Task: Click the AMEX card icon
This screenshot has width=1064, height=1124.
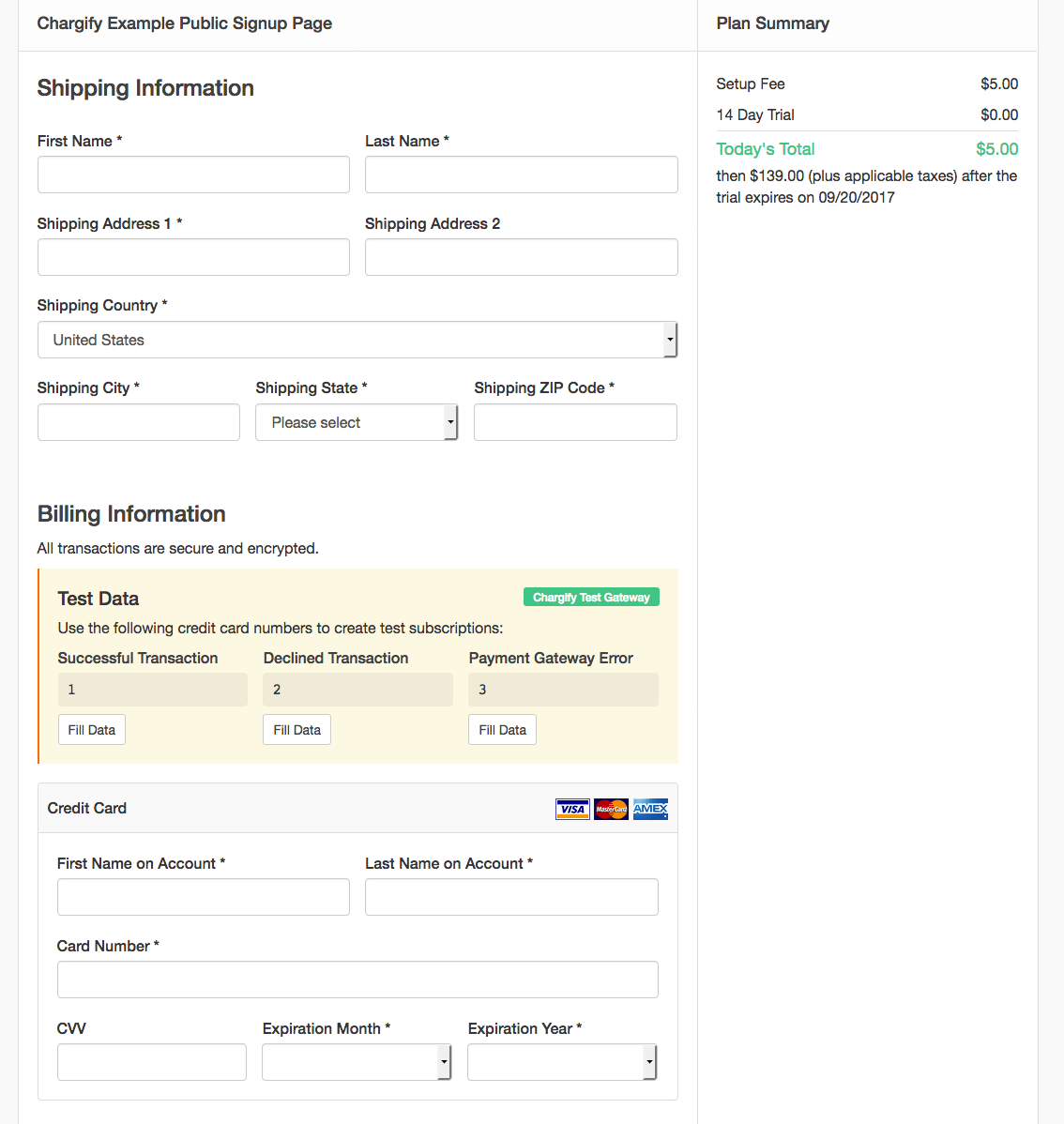Action: click(650, 809)
